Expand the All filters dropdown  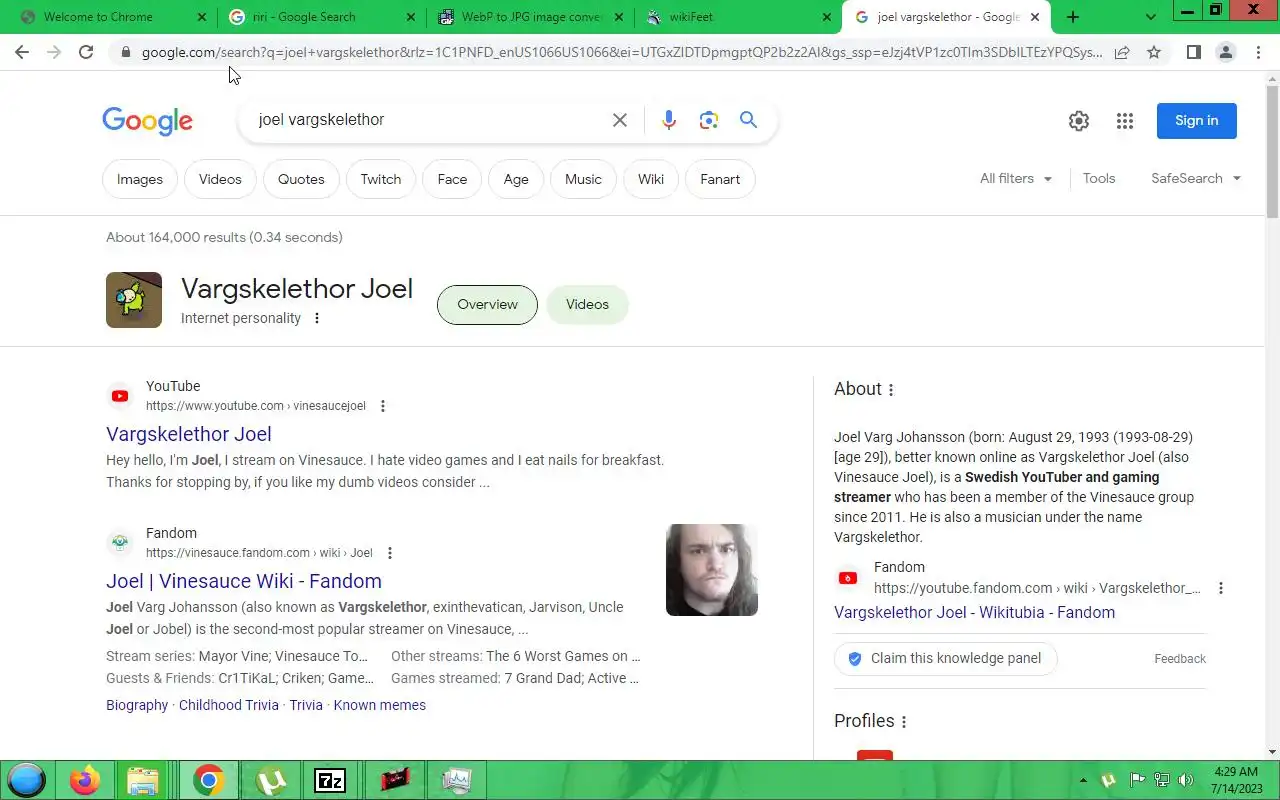tap(1016, 178)
